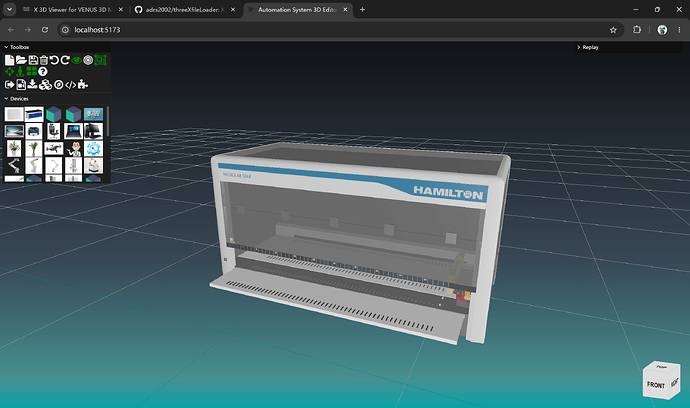The image size is (690, 408).
Task: Select the office chair device thumbnail
Action: click(x=54, y=131)
